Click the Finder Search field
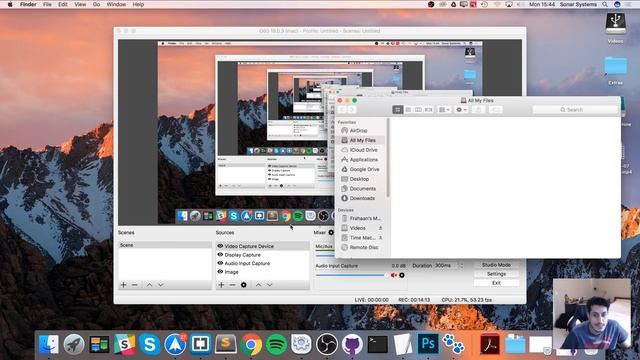Image resolution: width=640 pixels, height=360 pixels. coord(575,109)
